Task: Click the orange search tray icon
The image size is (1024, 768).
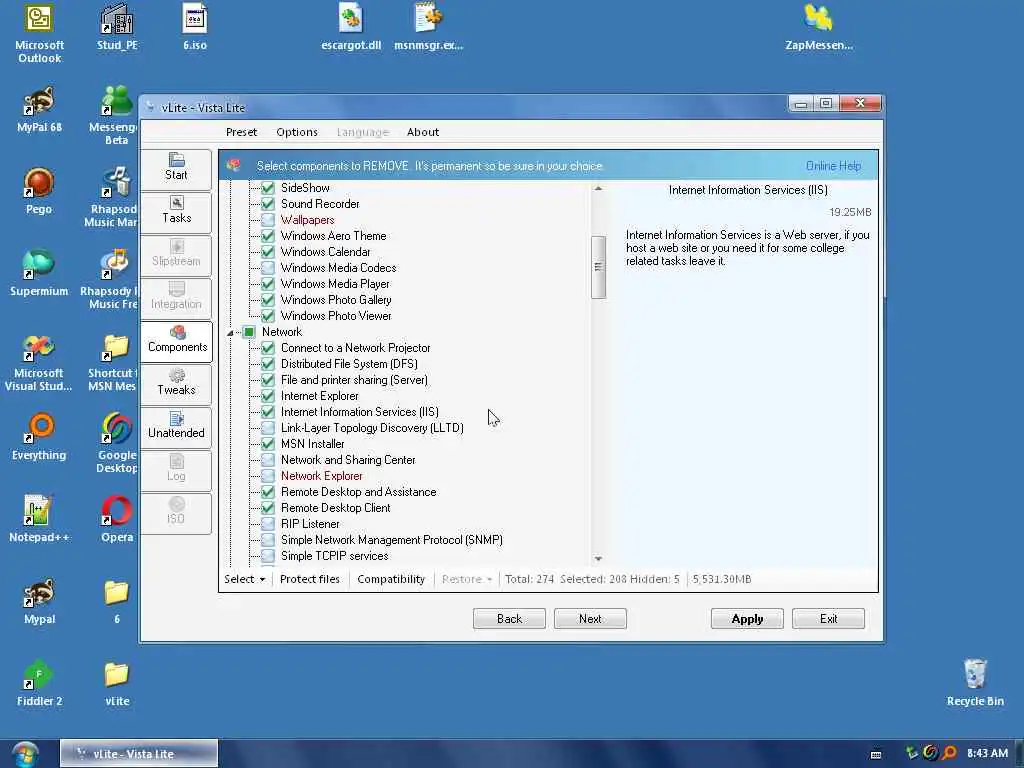Action: tap(950, 753)
